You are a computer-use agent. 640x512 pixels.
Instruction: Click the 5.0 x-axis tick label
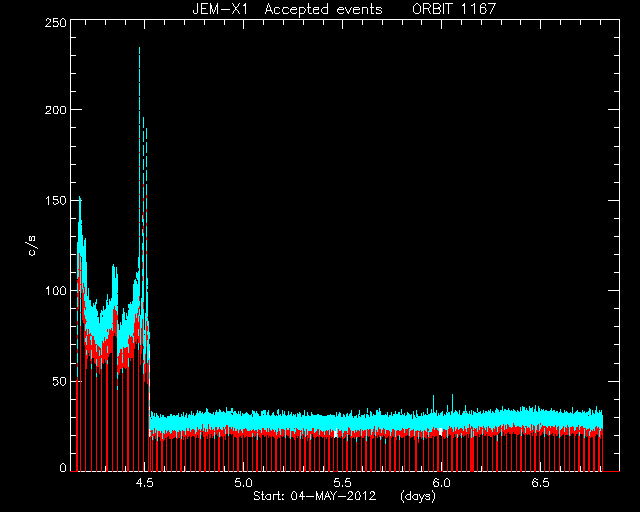click(x=243, y=483)
